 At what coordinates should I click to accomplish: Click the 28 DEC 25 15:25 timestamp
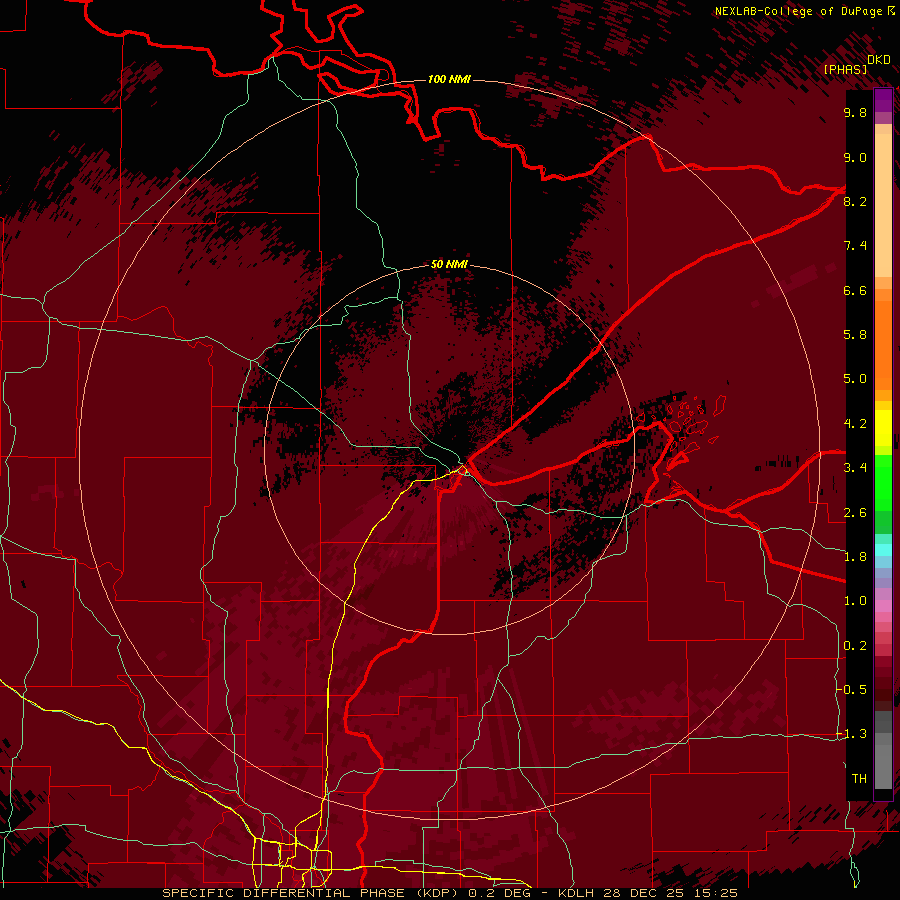[x=672, y=893]
